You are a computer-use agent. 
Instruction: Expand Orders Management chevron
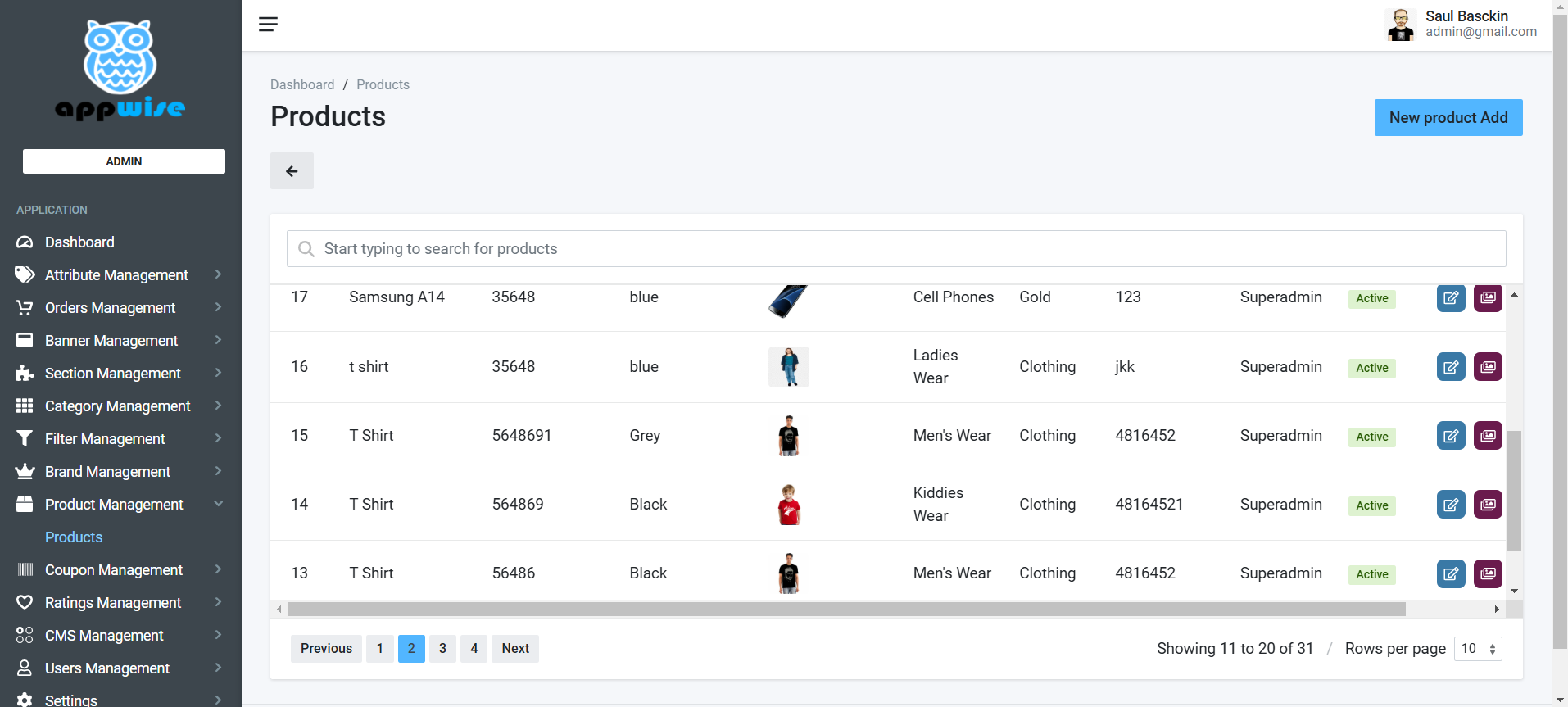218,307
